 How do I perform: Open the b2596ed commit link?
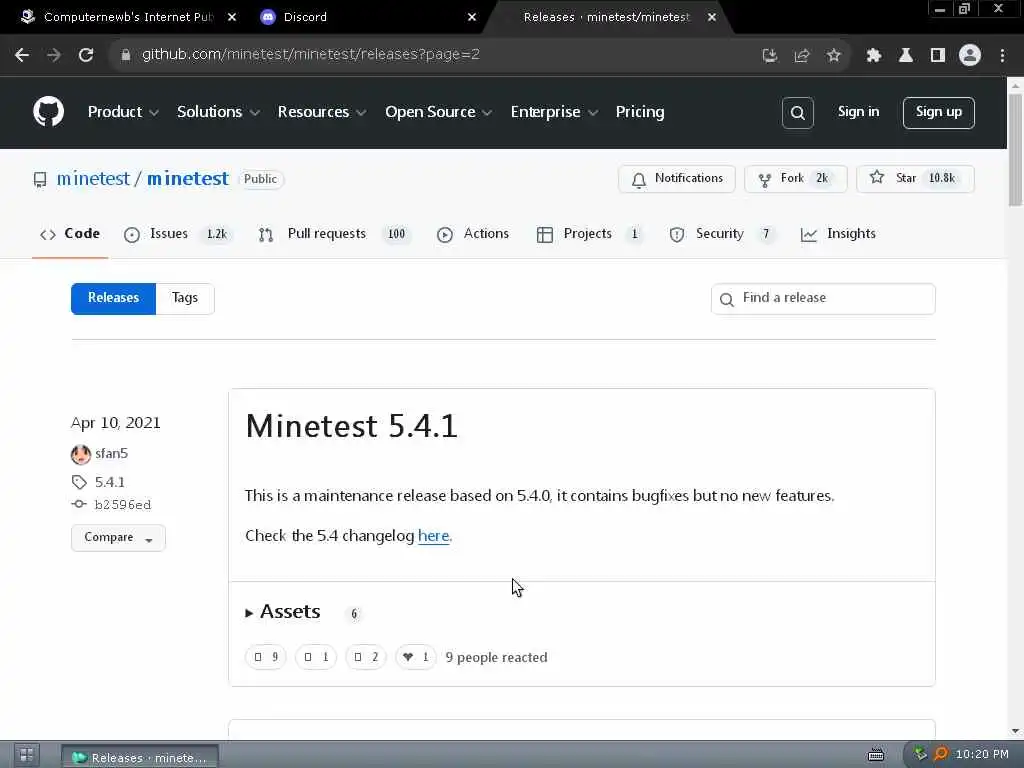point(123,504)
